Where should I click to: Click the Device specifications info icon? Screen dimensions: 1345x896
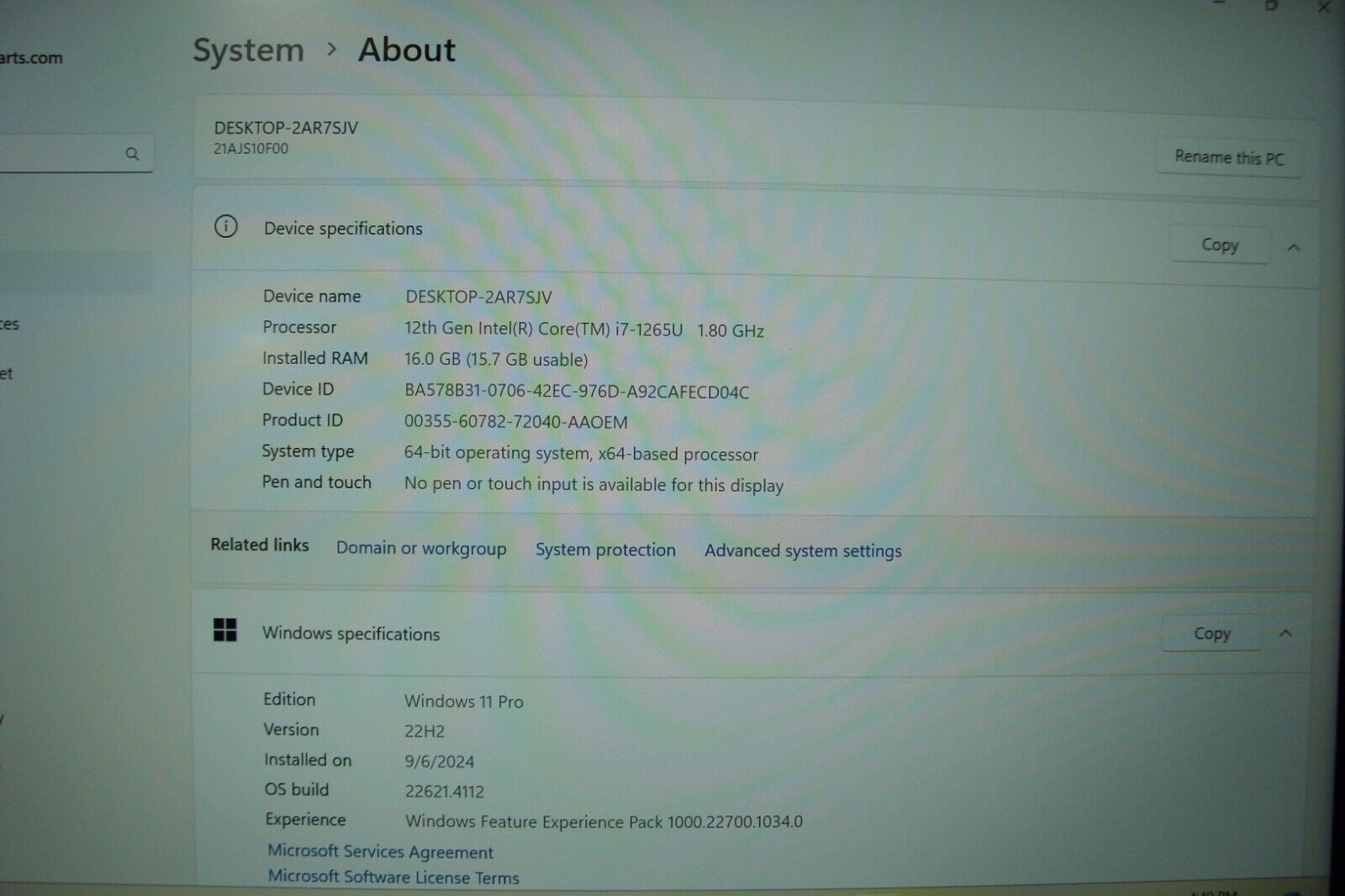coord(225,226)
